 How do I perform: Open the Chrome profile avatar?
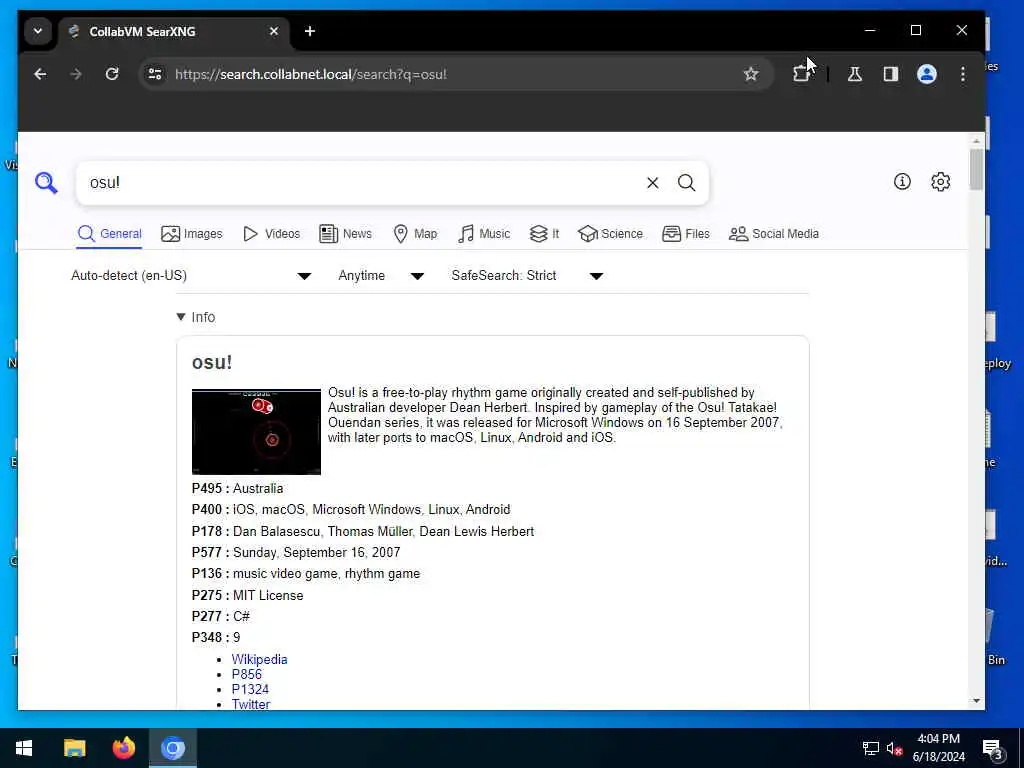[x=927, y=74]
